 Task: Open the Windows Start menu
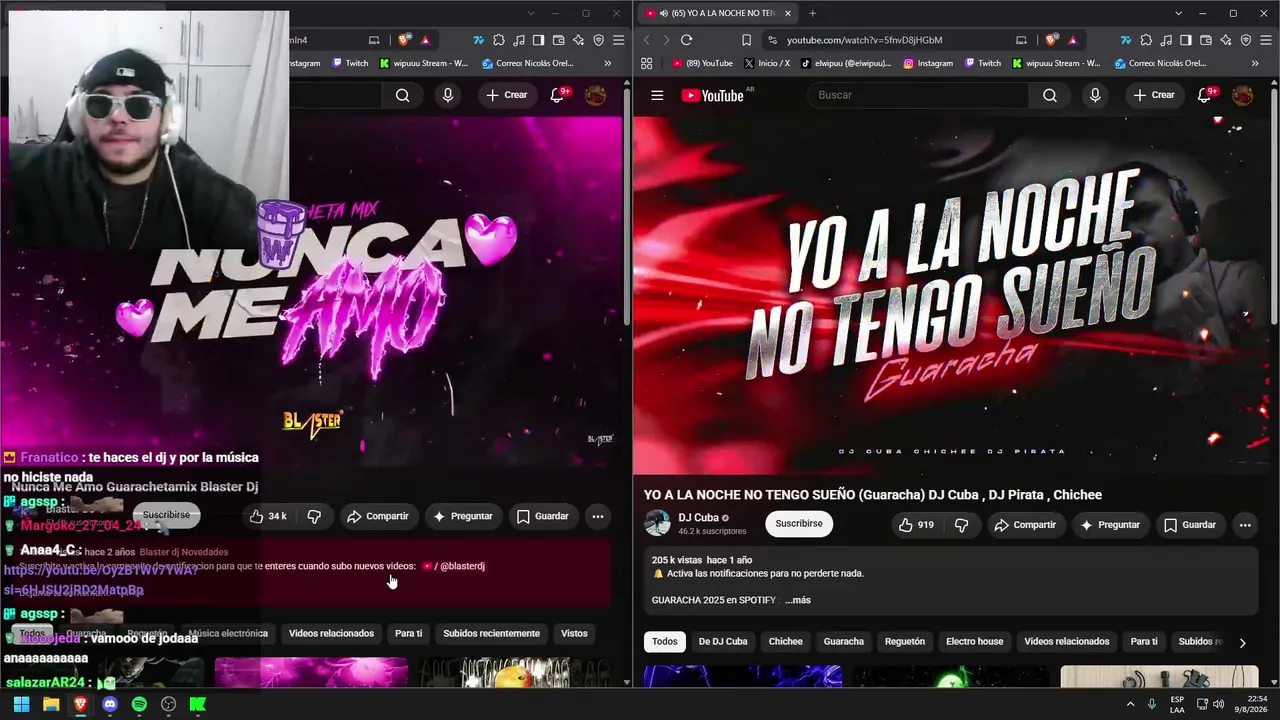21,704
